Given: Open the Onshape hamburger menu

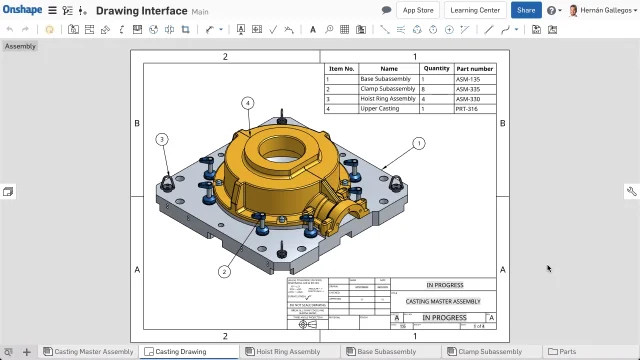Looking at the screenshot, I should (52, 10).
